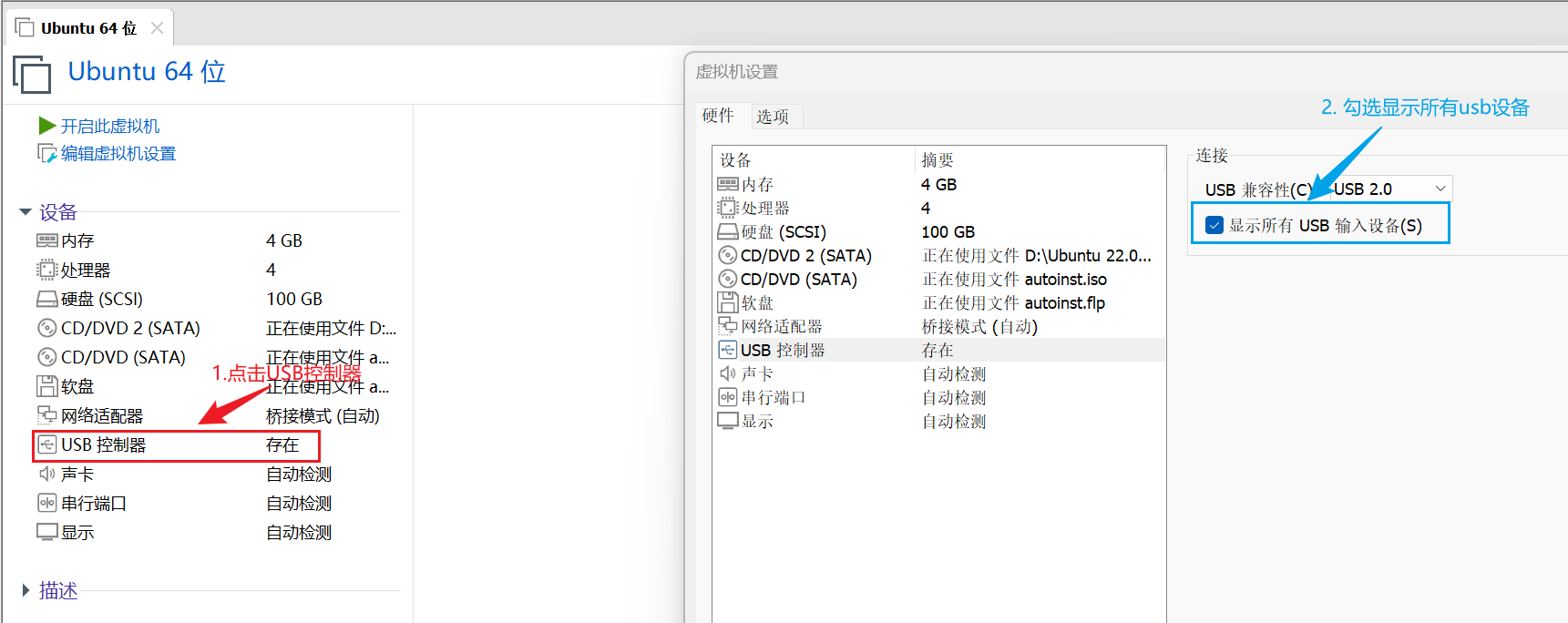Viewport: 1568px width, 623px height.
Task: Click CD/DVD 2 disc icon in settings dialog
Action: (728, 255)
